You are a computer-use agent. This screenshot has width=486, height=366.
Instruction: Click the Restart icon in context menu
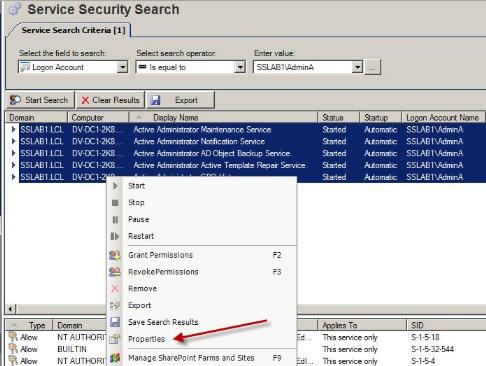point(115,236)
